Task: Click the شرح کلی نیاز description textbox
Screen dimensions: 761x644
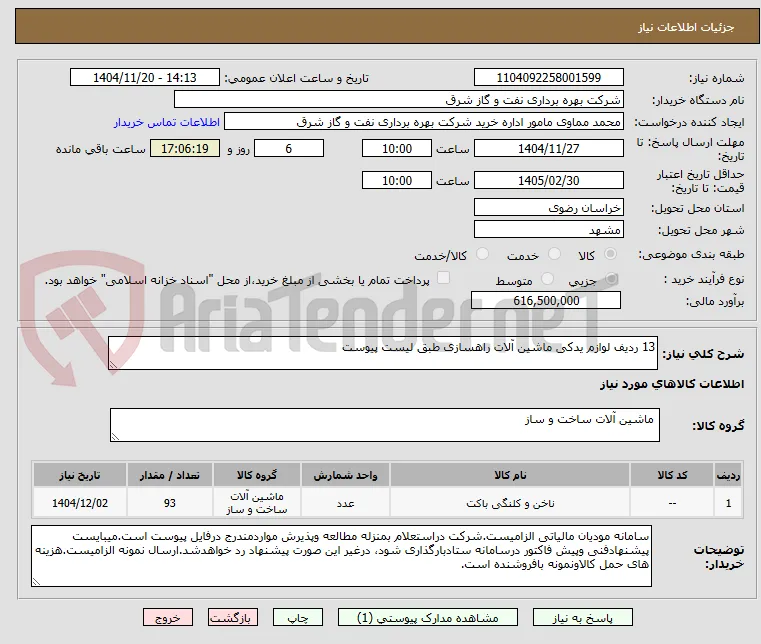Action: click(x=383, y=353)
